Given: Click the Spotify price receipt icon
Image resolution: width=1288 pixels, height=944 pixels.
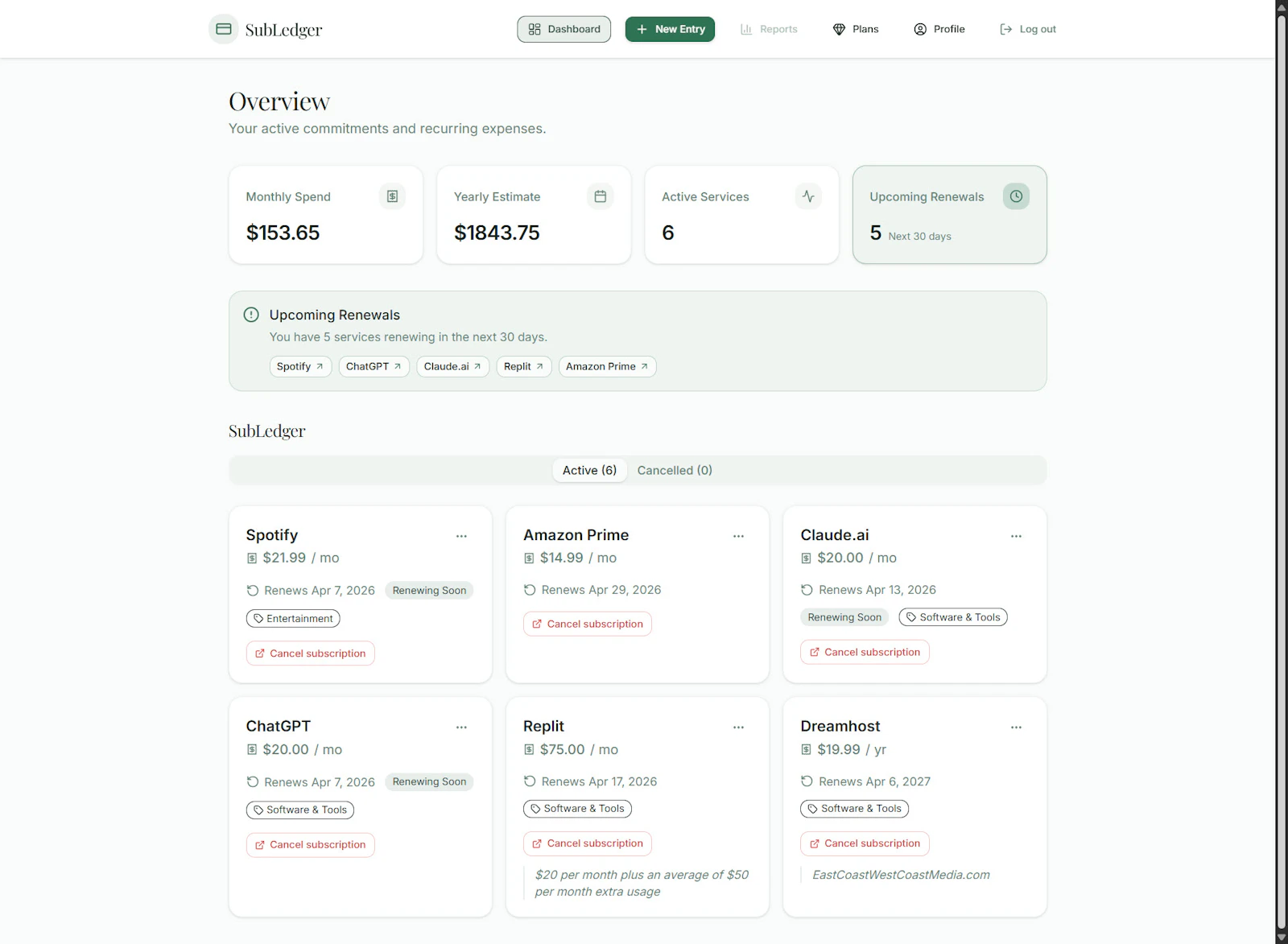Looking at the screenshot, I should (252, 559).
